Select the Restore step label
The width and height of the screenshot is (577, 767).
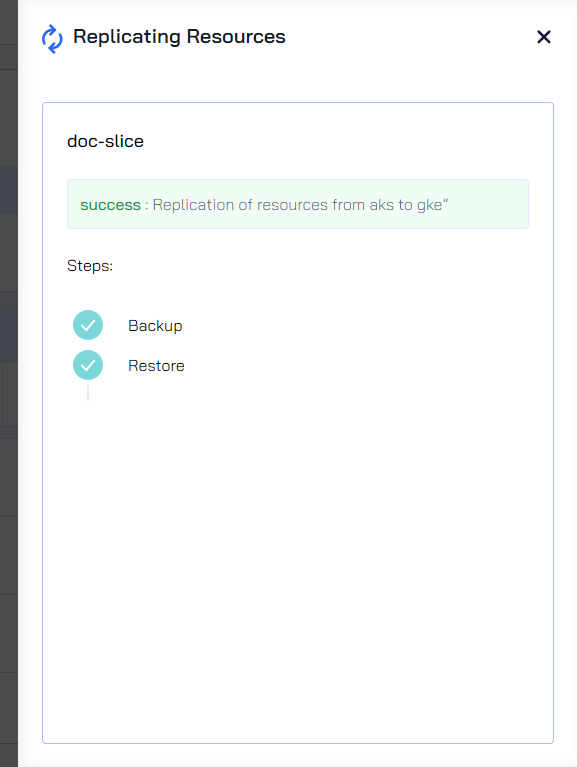(156, 365)
